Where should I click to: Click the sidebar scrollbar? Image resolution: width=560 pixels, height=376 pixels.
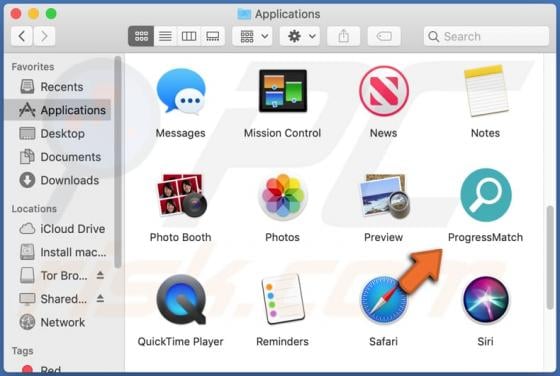point(118,162)
